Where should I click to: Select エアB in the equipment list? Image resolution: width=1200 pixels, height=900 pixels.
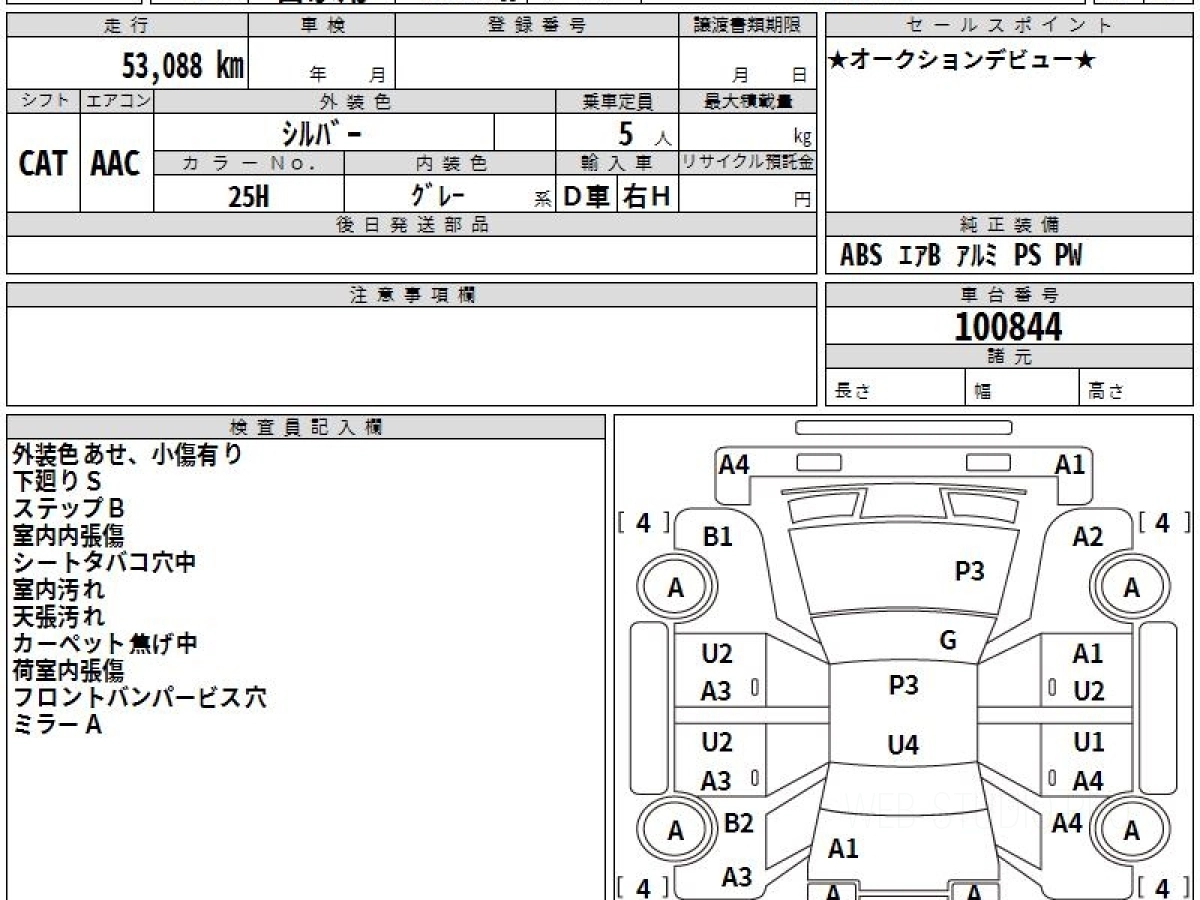coord(920,256)
